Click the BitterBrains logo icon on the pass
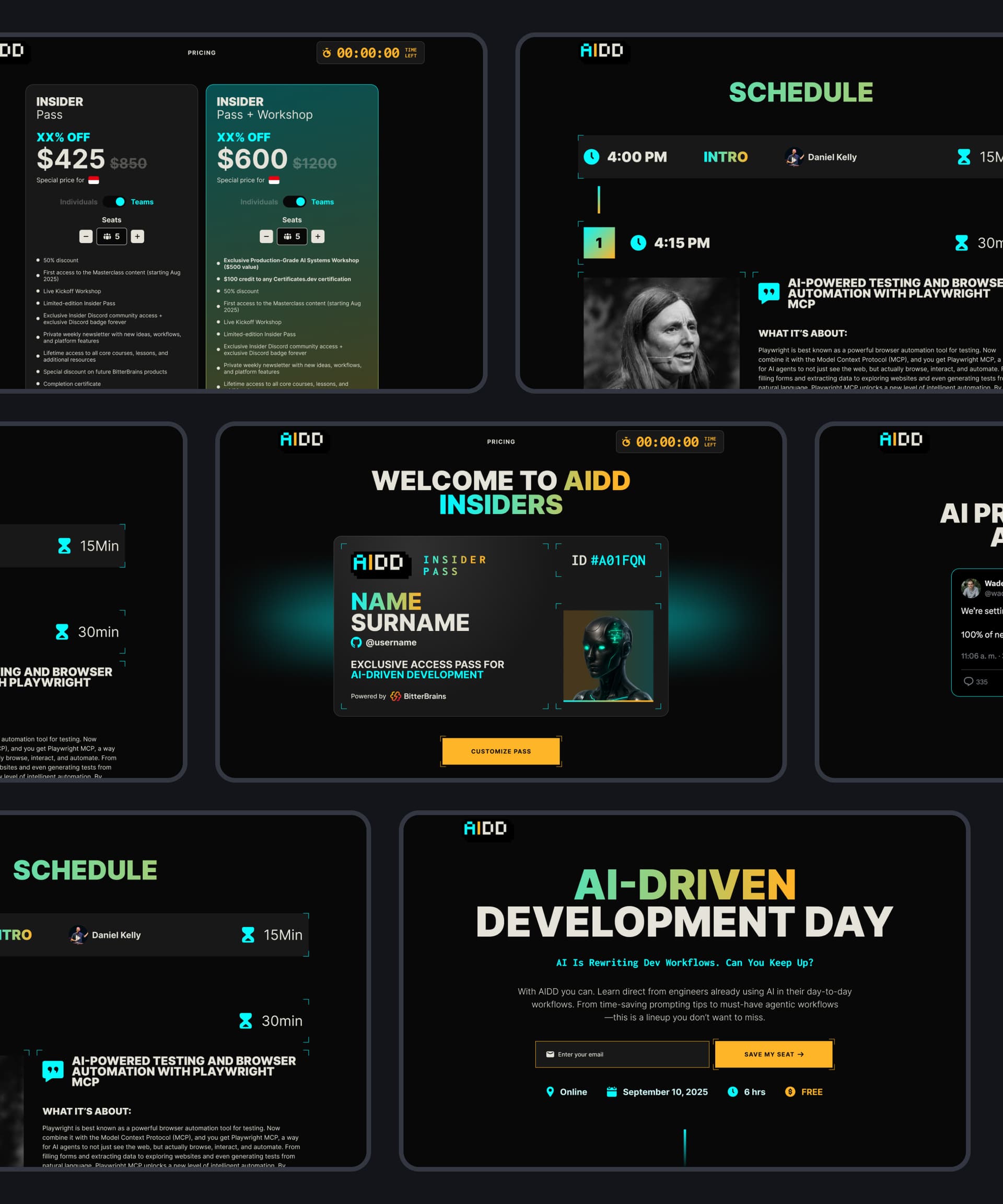This screenshot has width=1003, height=1204. (x=395, y=696)
